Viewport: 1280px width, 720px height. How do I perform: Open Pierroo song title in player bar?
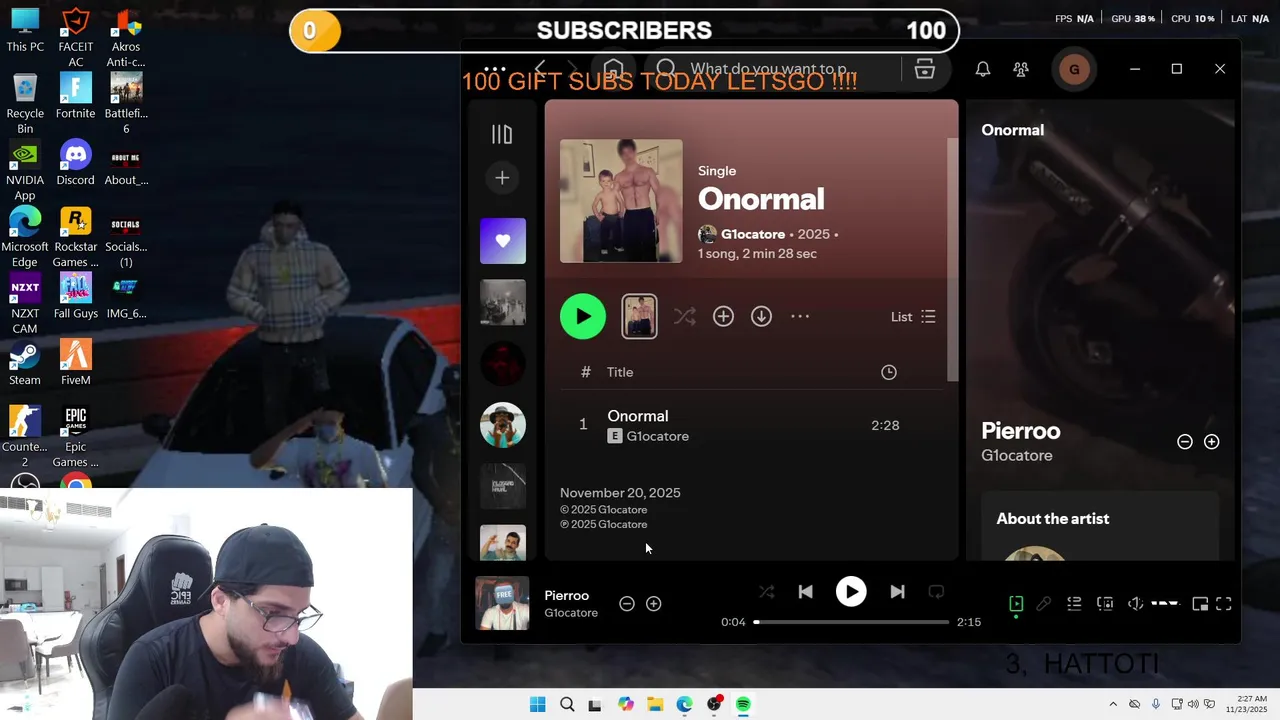(x=567, y=596)
